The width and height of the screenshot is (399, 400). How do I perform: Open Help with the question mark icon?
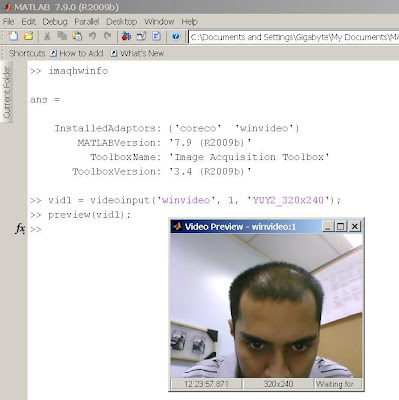click(x=176, y=36)
